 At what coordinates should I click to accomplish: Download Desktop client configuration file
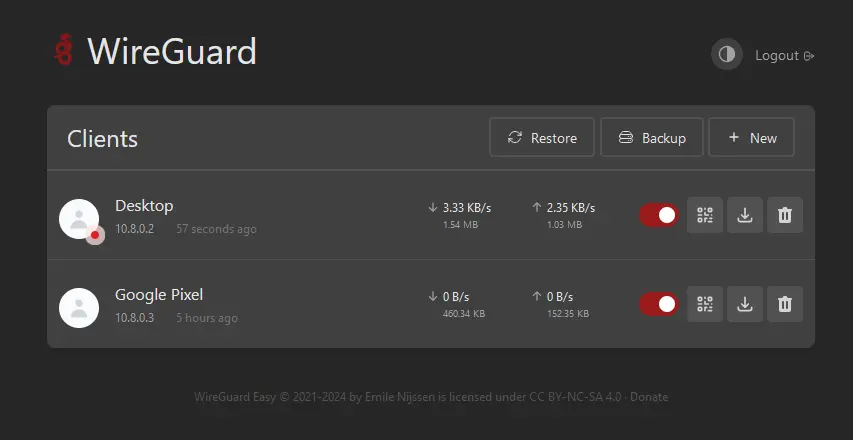pyautogui.click(x=745, y=215)
